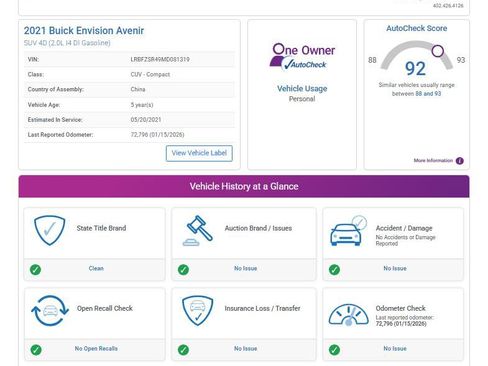Screen dimensions: 488x366
Task: Click green checkmark beside Clean status
Action: tap(35, 269)
